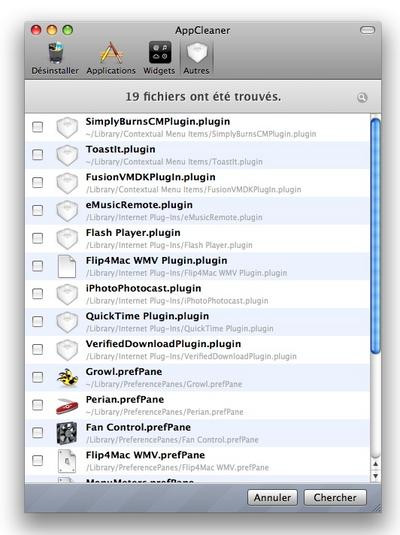Select the Applications toolbar icon

click(x=111, y=53)
